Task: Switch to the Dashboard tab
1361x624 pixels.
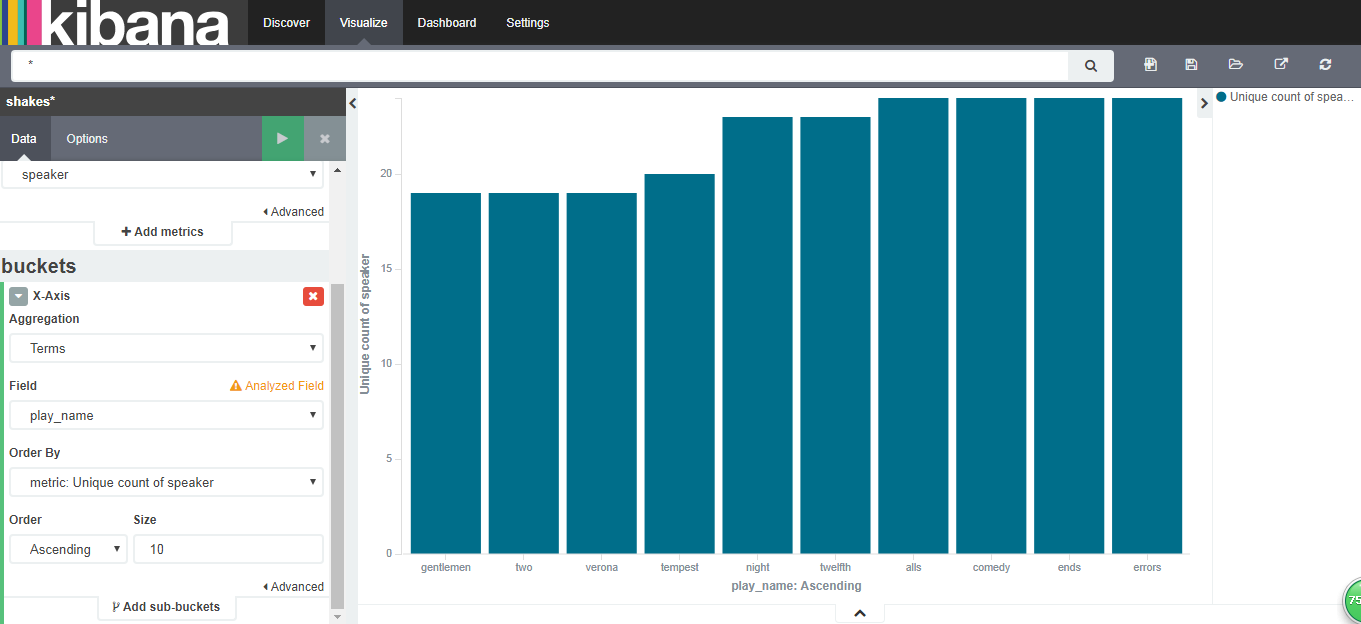Action: [x=447, y=22]
